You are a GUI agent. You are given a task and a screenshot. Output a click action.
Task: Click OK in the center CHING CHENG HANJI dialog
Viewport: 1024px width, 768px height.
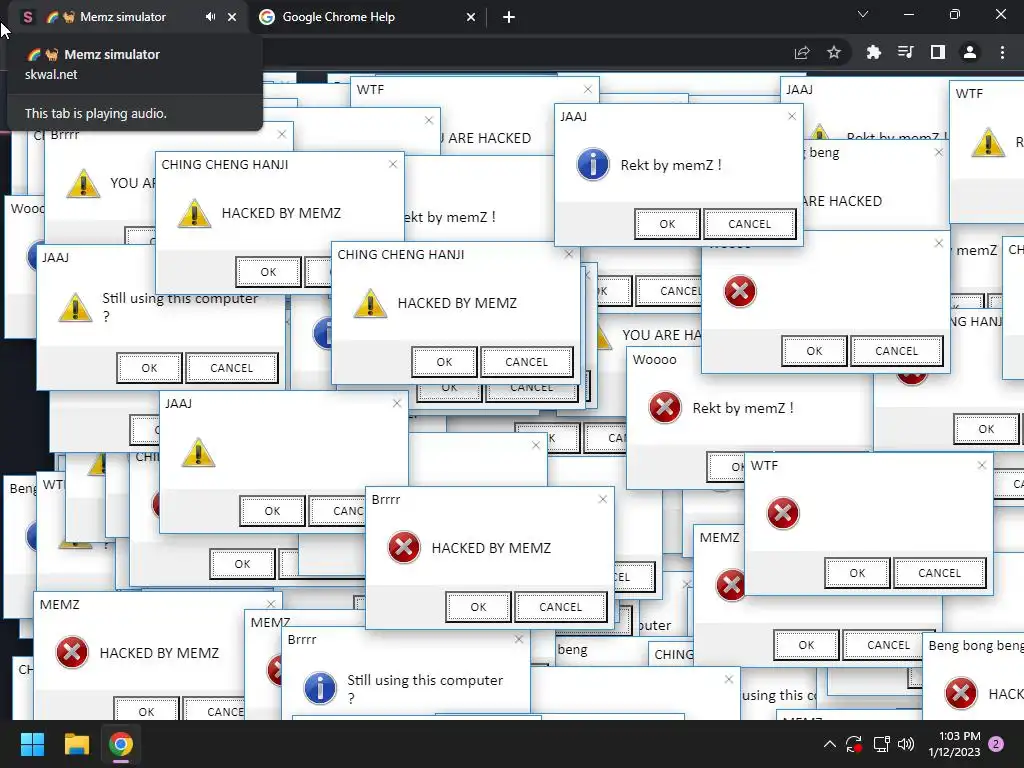tap(444, 362)
